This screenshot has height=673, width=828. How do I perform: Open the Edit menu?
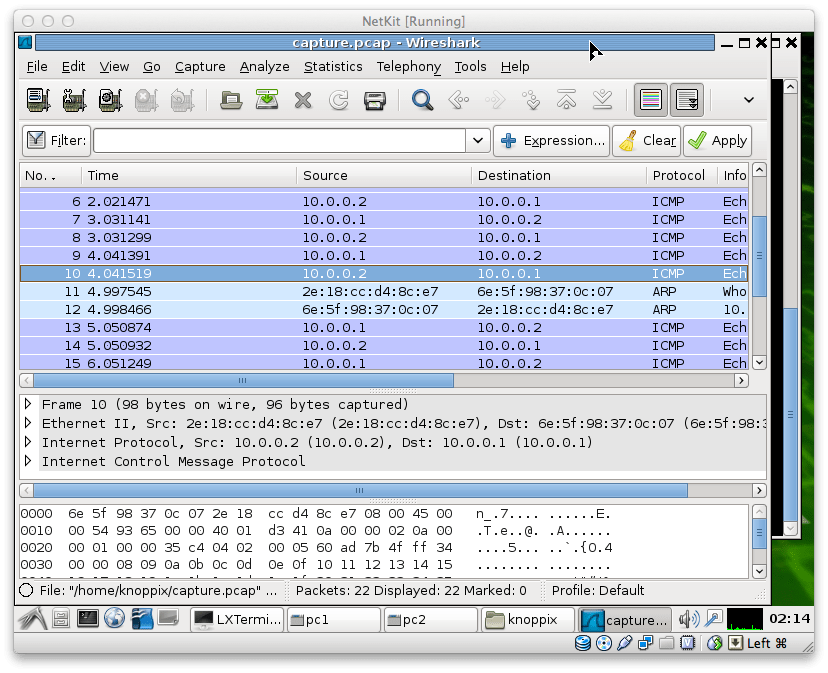click(73, 67)
